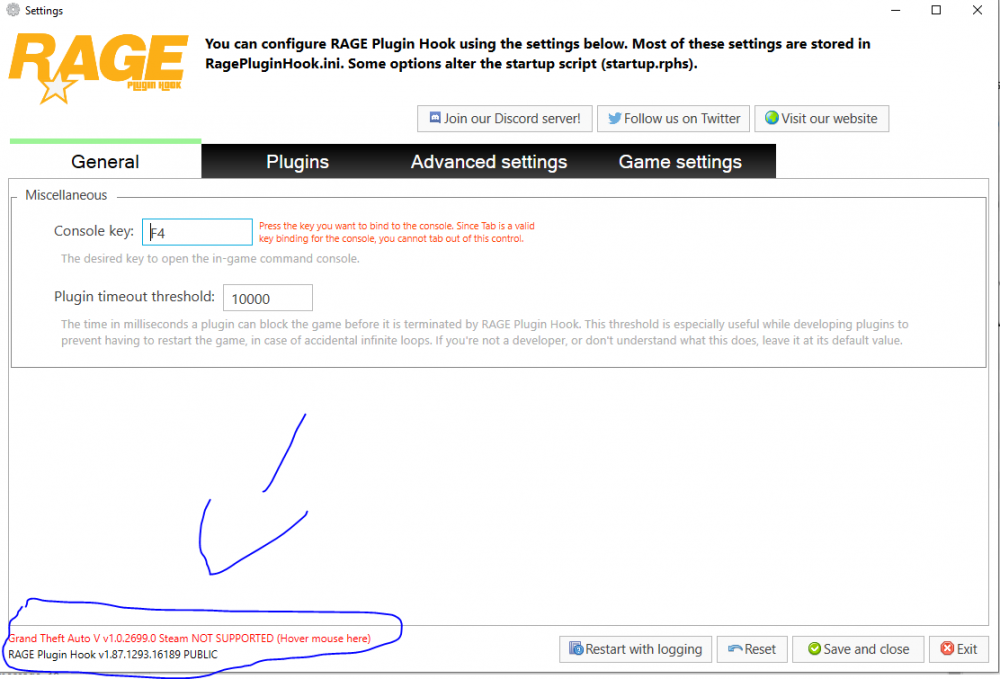Click the Restart with logging icon
The width and height of the screenshot is (1000, 679).
click(x=576, y=649)
